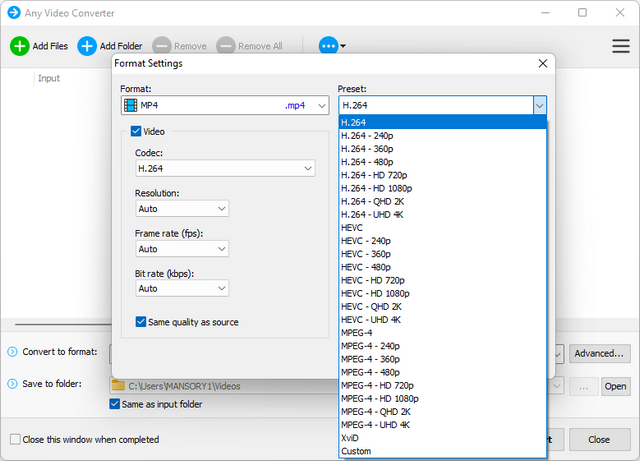Click the green Add Files plus icon
The height and width of the screenshot is (461, 640).
pos(20,46)
